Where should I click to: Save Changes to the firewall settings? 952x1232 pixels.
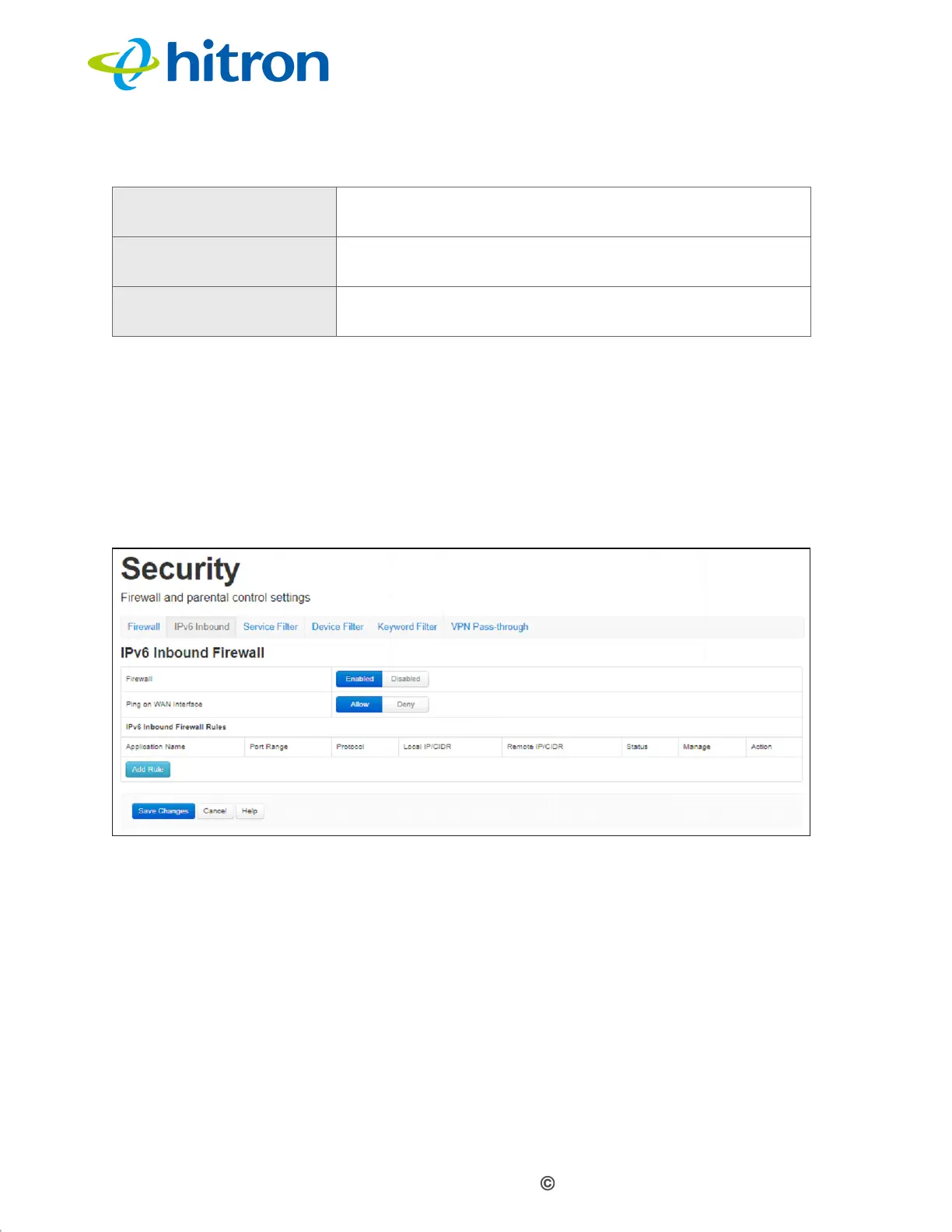point(163,811)
